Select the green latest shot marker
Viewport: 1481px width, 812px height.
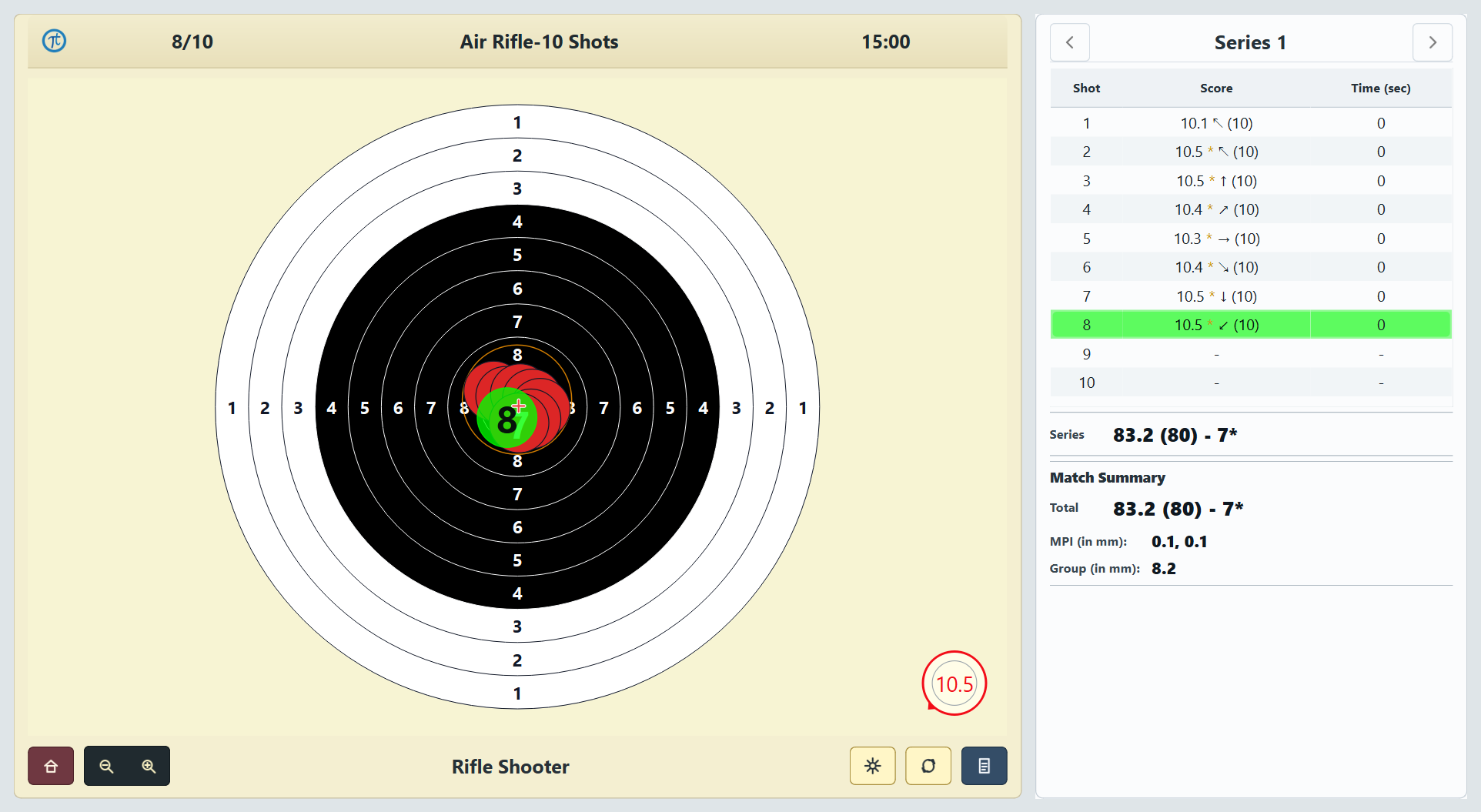coord(506,418)
